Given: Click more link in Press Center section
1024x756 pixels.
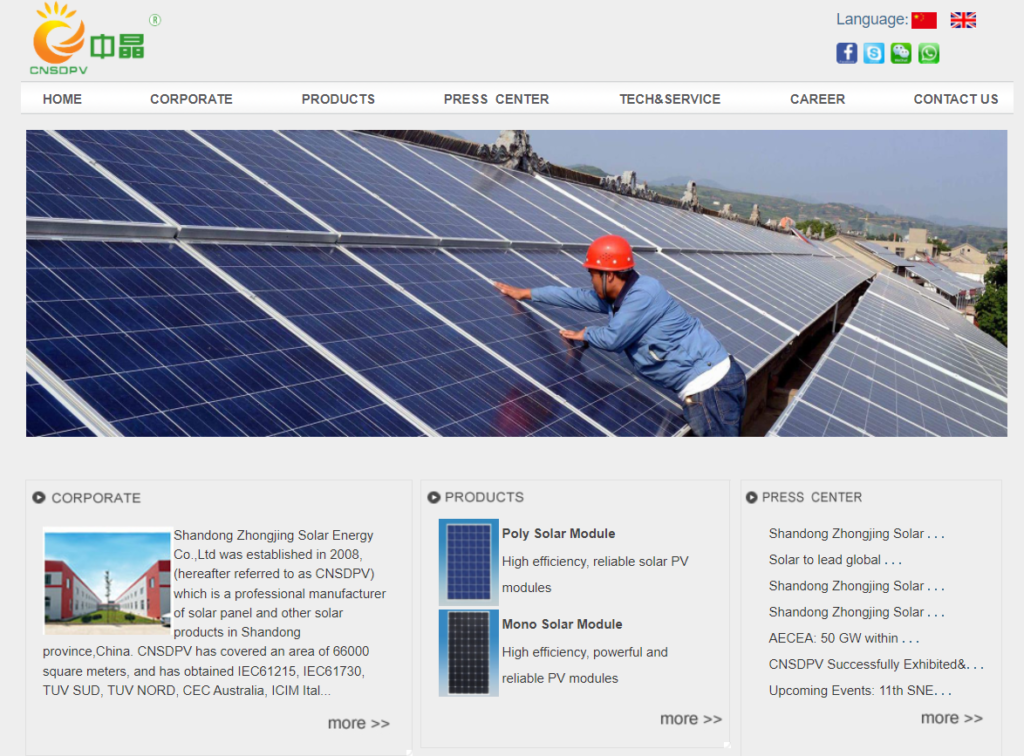Looking at the screenshot, I should 952,718.
